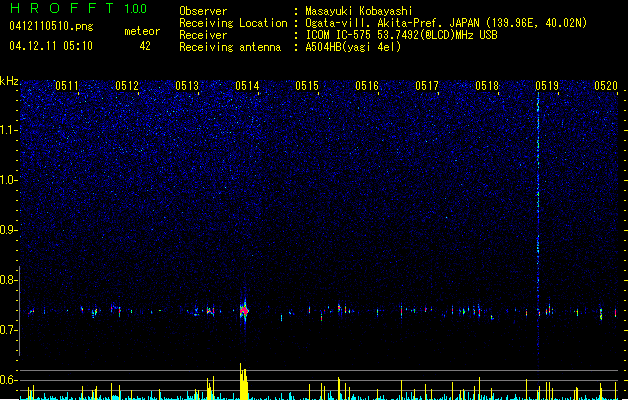Click the 0516 time marker
Viewport: 629px width, 400px height.
coord(367,86)
